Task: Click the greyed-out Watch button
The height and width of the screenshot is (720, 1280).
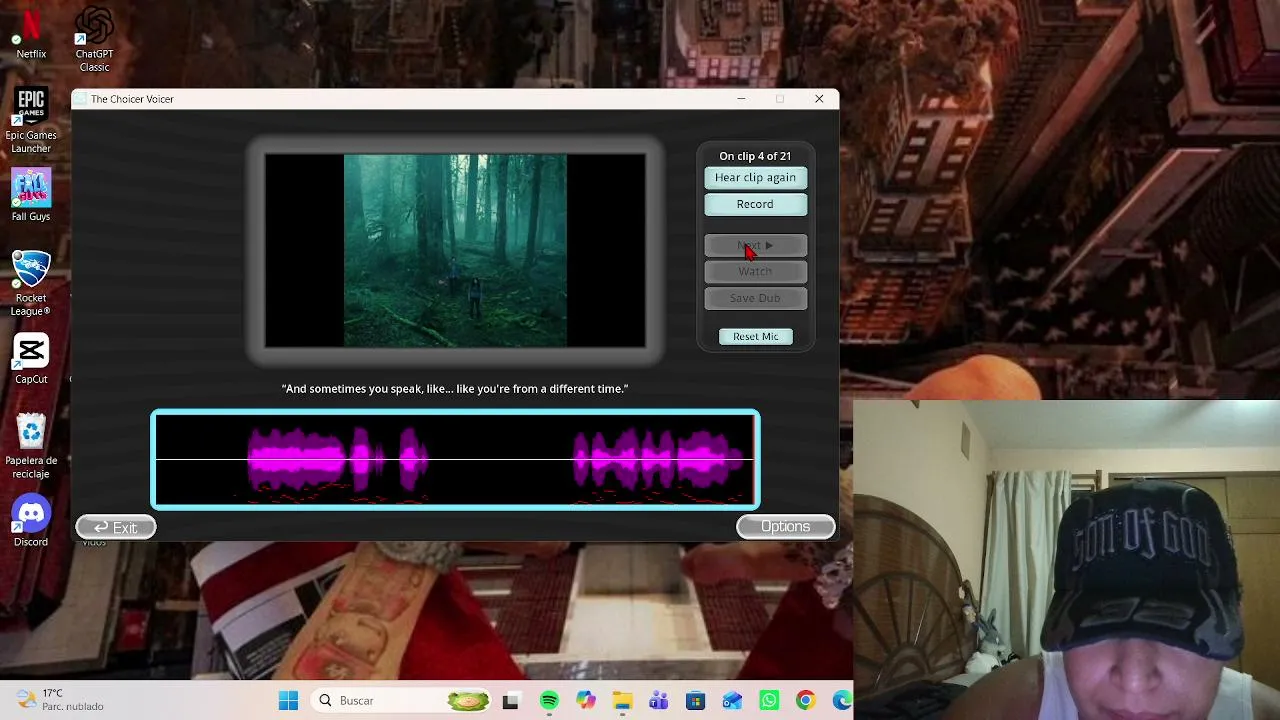Action: pyautogui.click(x=755, y=272)
